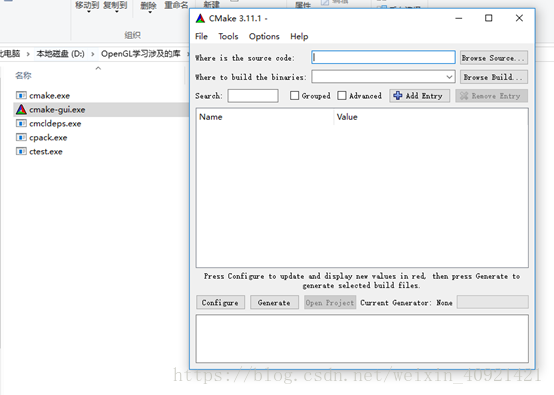Screen dimensions: 554x395
Task: Open the File menu in CMake
Action: (201, 36)
